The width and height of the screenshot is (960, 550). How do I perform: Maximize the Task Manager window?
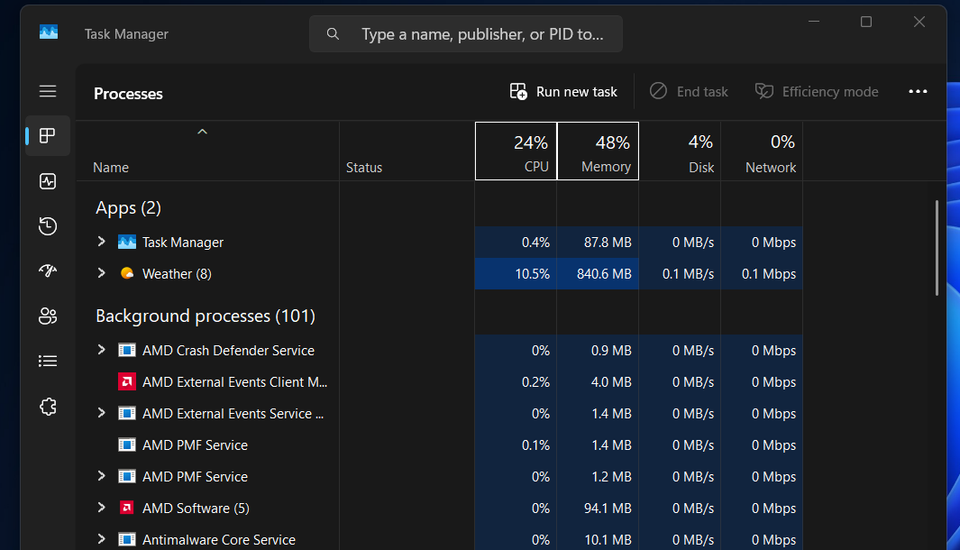tap(866, 22)
